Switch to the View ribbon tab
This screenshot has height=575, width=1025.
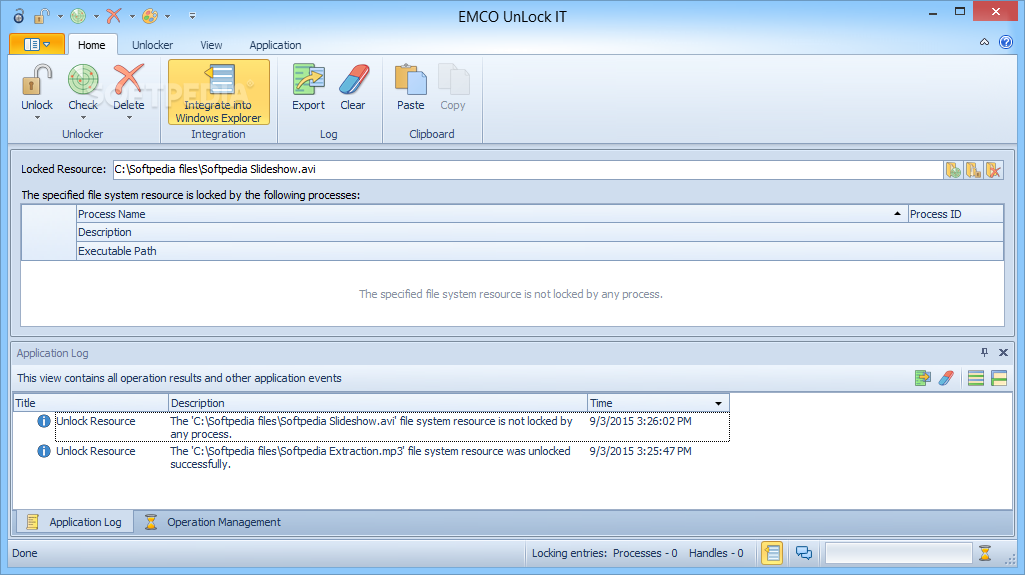[x=211, y=45]
